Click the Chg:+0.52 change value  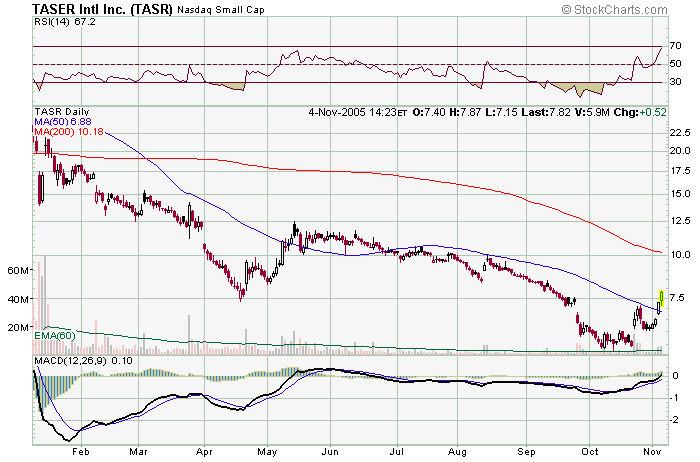(640, 112)
